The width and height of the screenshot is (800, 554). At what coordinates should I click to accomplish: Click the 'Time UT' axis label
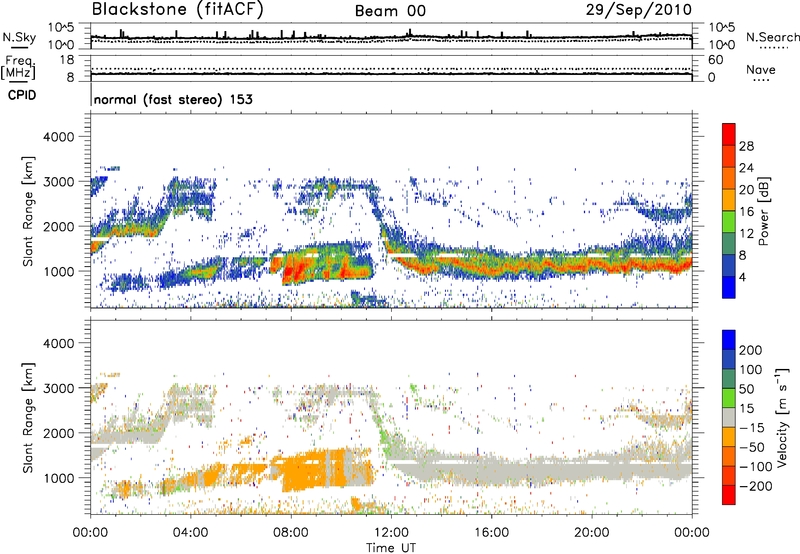391,547
